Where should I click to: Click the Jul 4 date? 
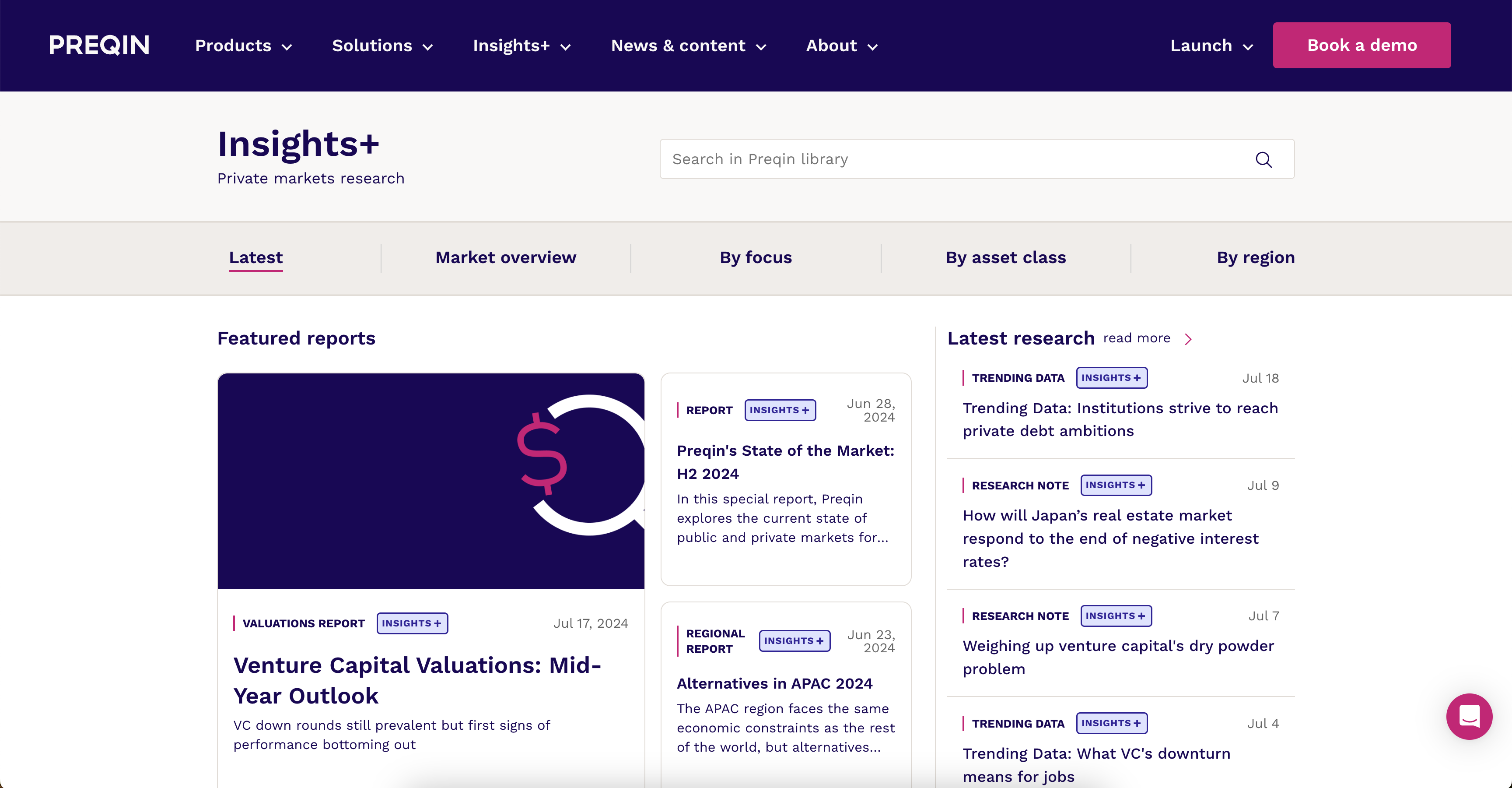tap(1263, 723)
